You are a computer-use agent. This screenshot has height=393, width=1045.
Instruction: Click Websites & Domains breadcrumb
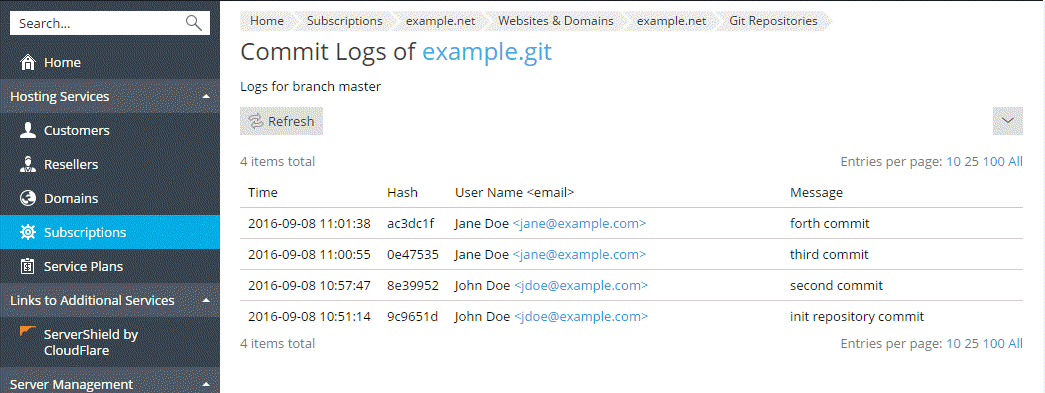(556, 21)
